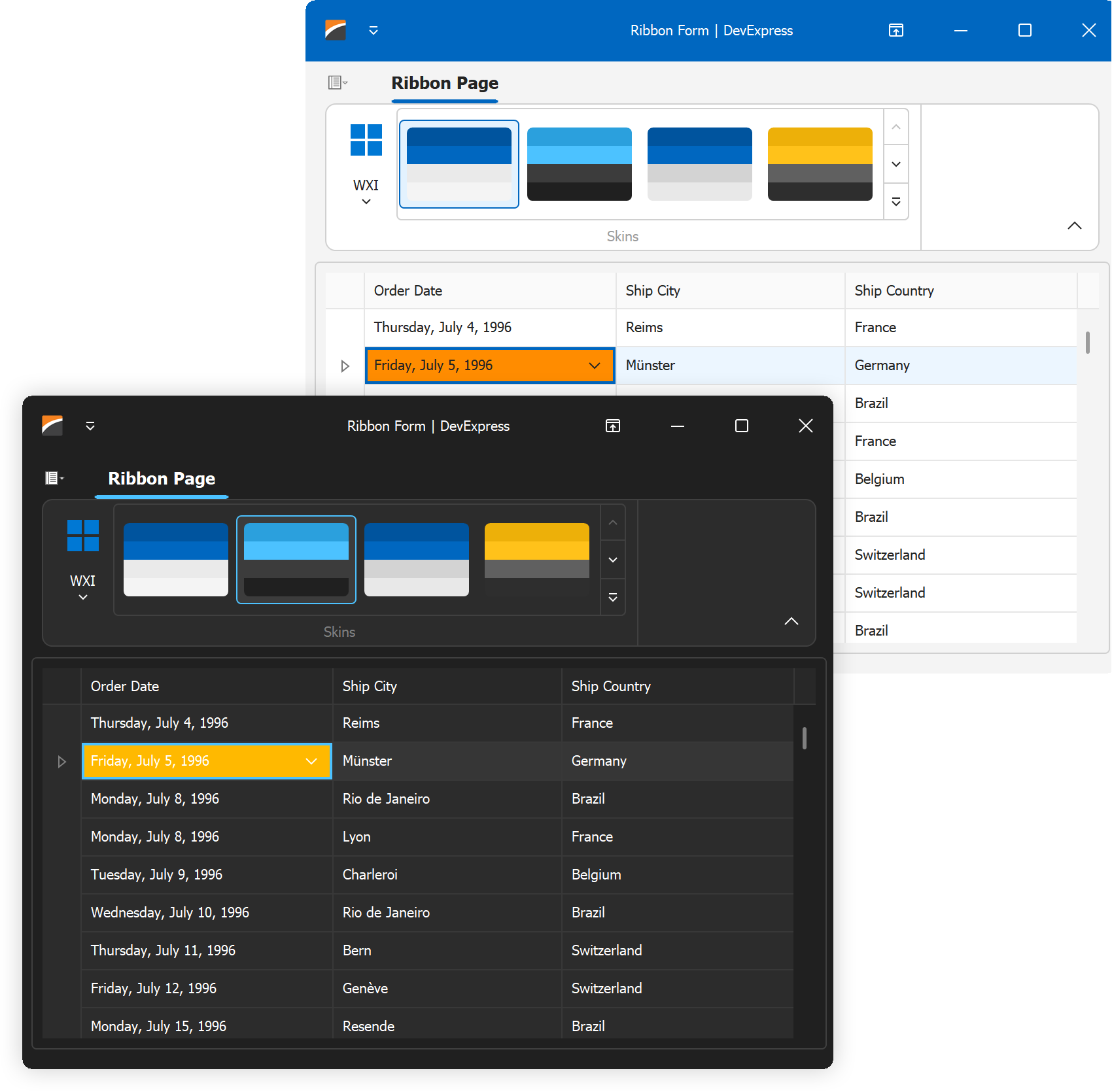Select Ribbon Page tab in light window
This screenshot has height=1092, width=1112.
[445, 83]
